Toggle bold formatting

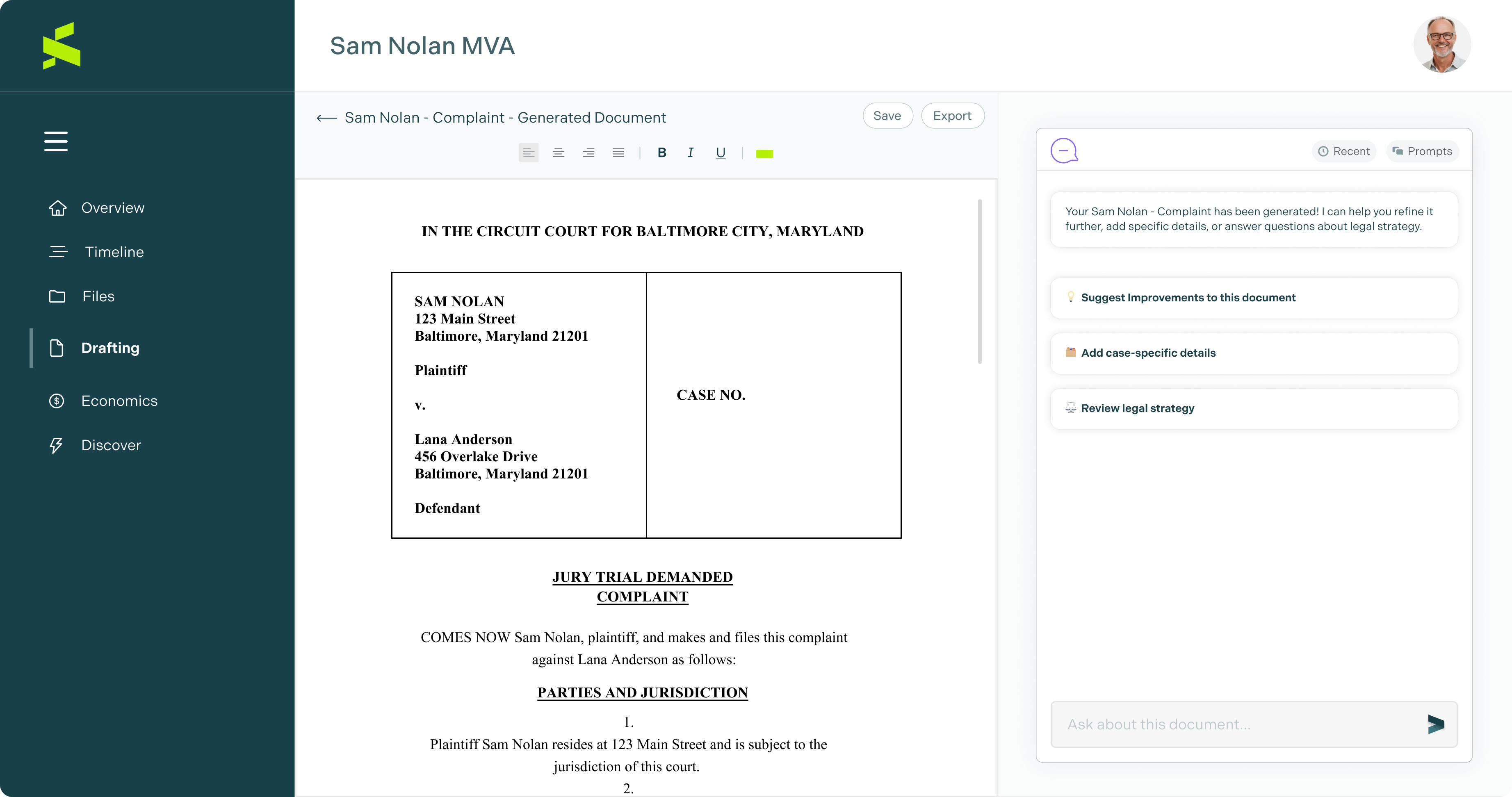click(x=661, y=153)
